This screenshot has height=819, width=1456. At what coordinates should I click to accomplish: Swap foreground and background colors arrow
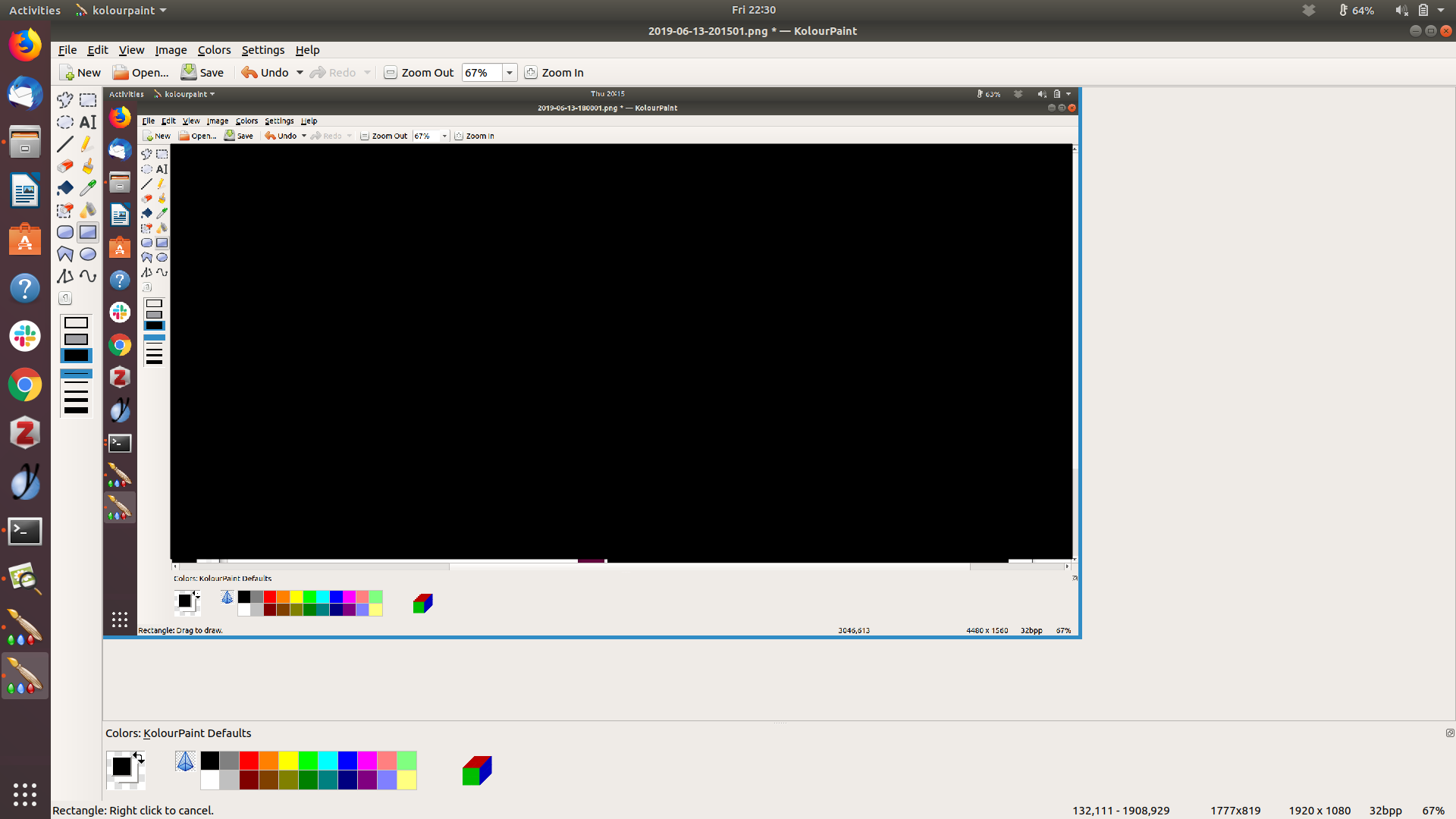[139, 757]
